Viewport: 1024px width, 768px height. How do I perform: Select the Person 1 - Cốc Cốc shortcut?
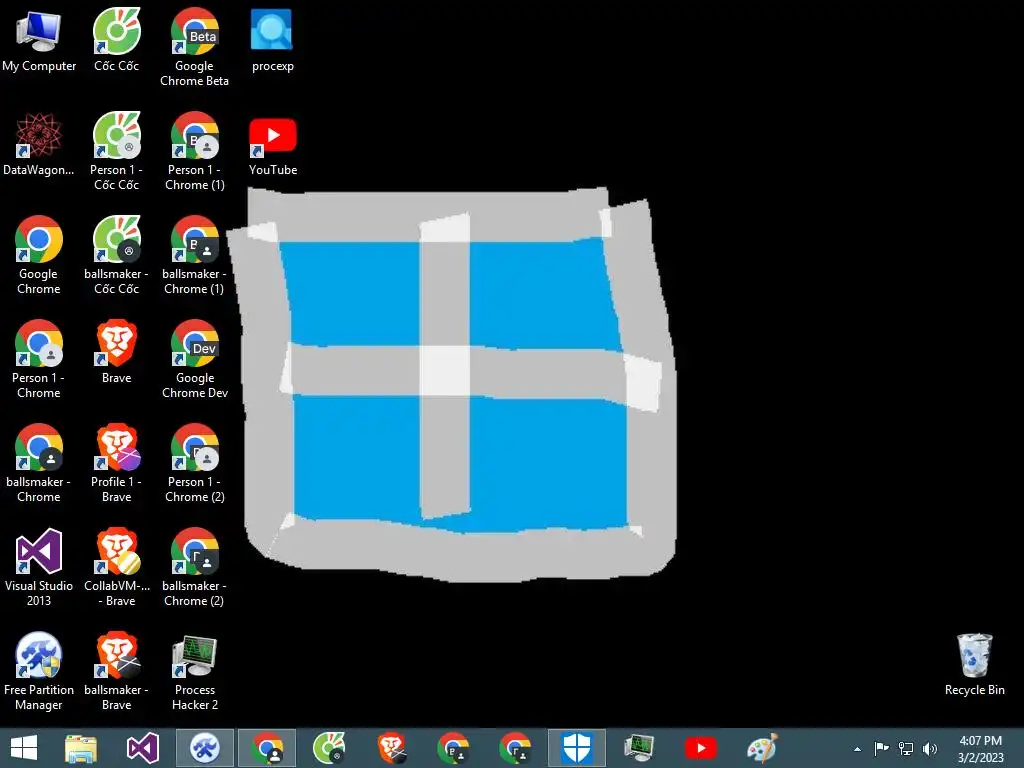116,151
